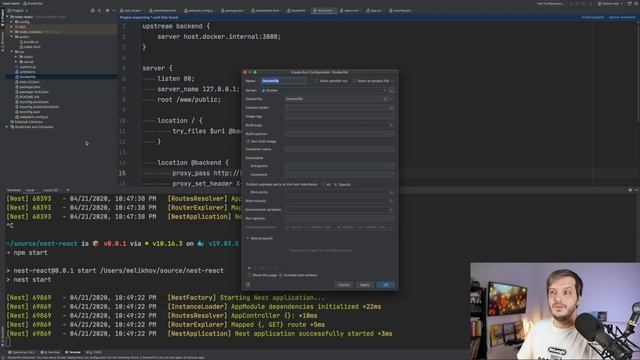
Task: Expand the server folder under src
Action: 16,62
